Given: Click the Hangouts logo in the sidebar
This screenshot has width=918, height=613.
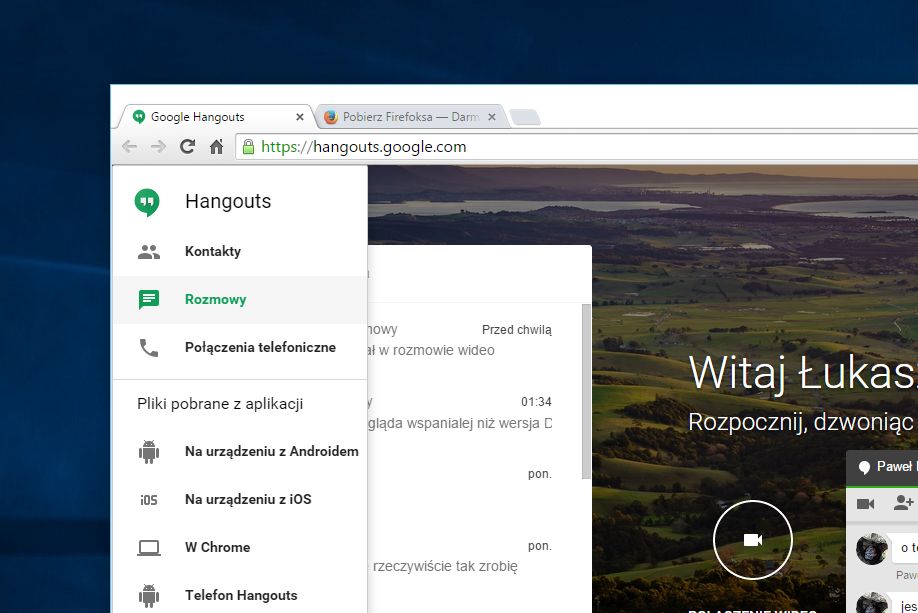Looking at the screenshot, I should click(x=147, y=202).
